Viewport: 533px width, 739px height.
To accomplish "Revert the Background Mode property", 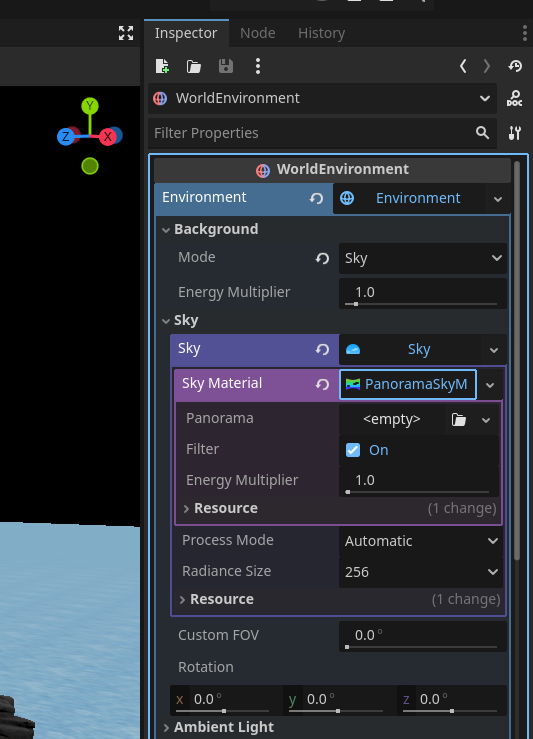I will pyautogui.click(x=322, y=258).
